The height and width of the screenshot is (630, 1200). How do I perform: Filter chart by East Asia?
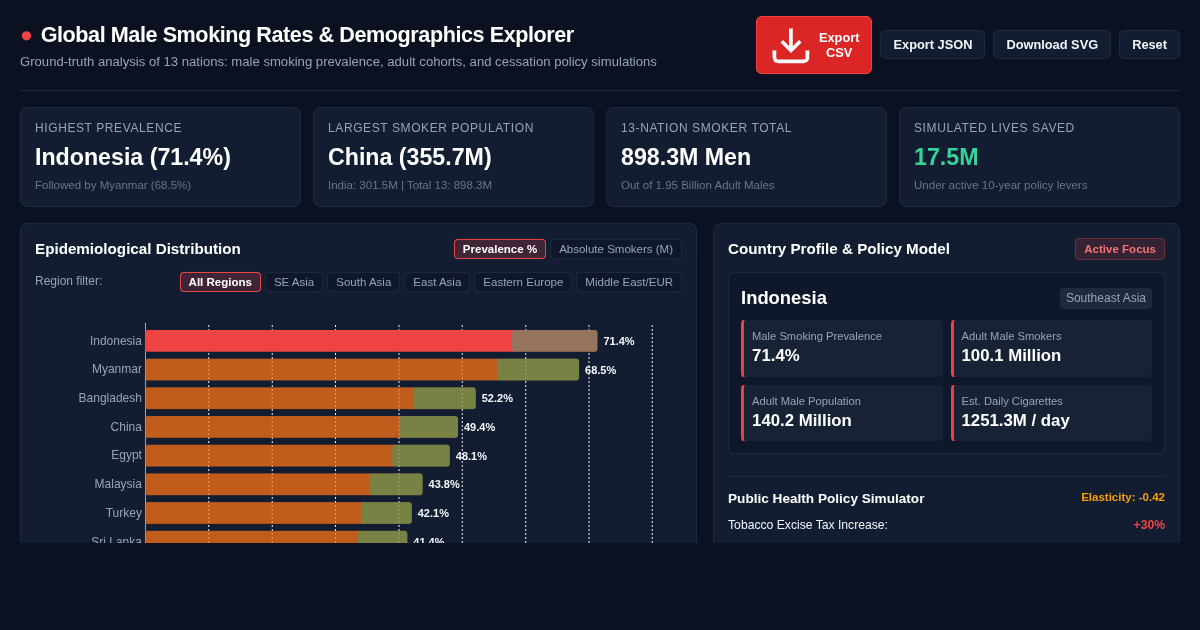pos(437,282)
